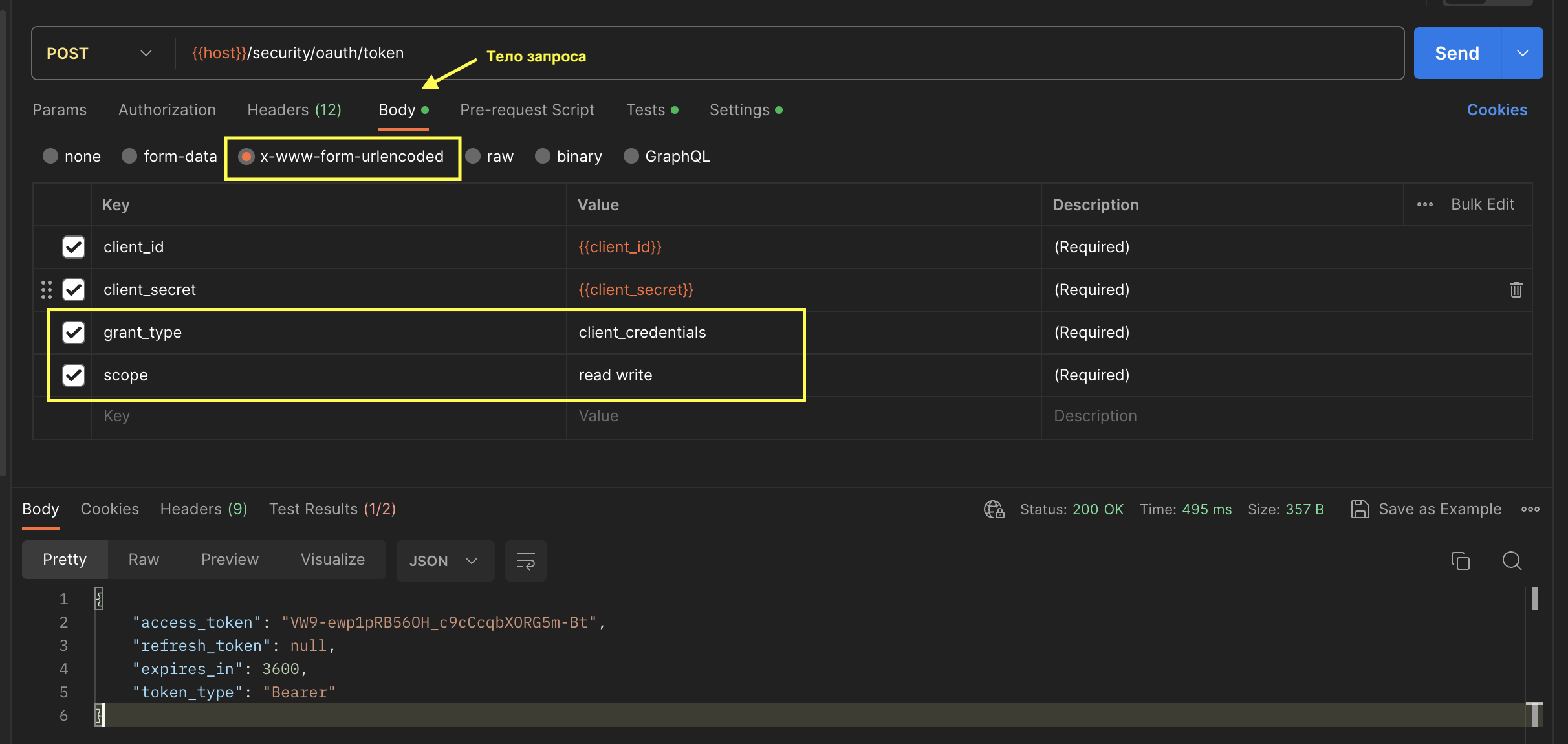The height and width of the screenshot is (744, 1568).
Task: Copy response body with the copy icon
Action: 1460,560
